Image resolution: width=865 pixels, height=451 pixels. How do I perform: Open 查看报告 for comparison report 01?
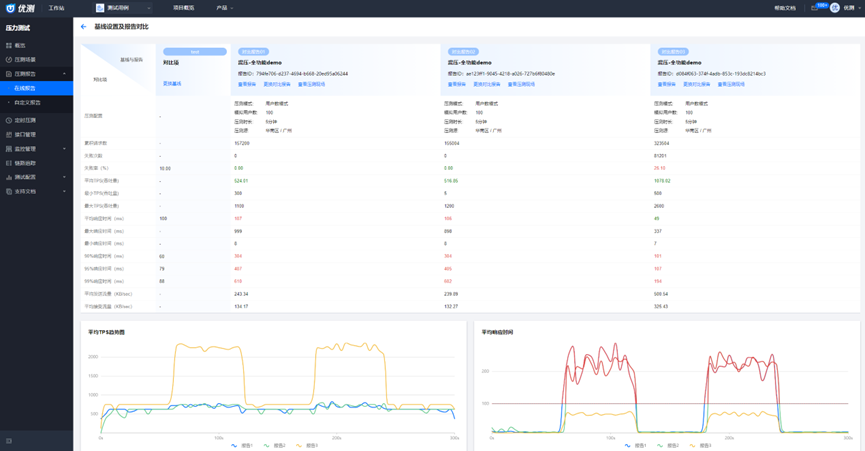[x=247, y=84]
